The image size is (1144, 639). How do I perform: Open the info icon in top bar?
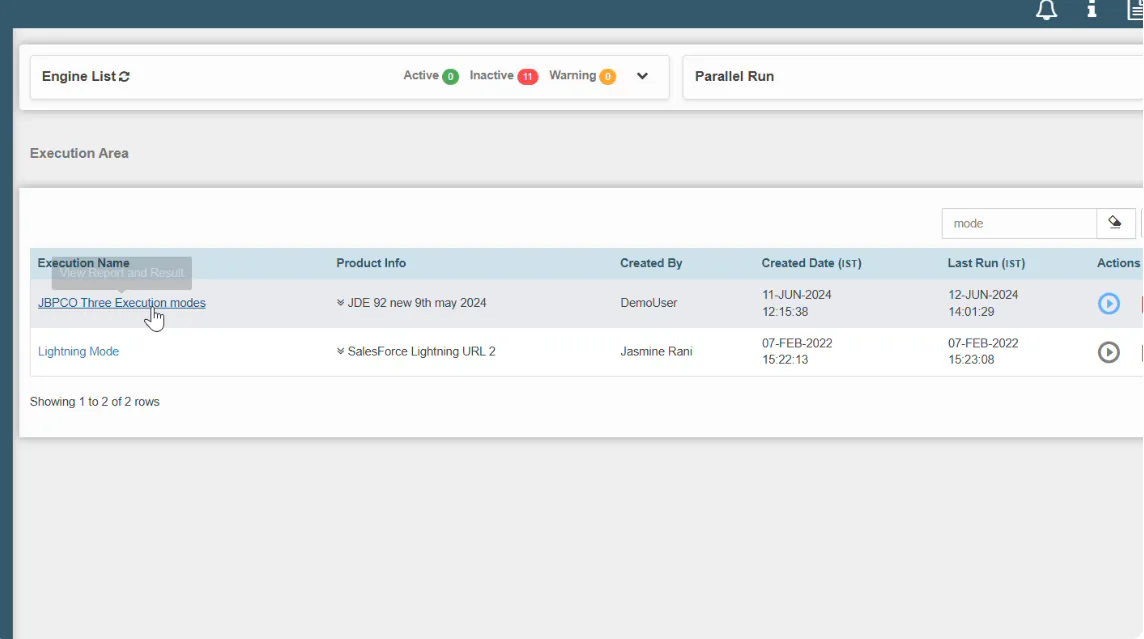click(1091, 9)
